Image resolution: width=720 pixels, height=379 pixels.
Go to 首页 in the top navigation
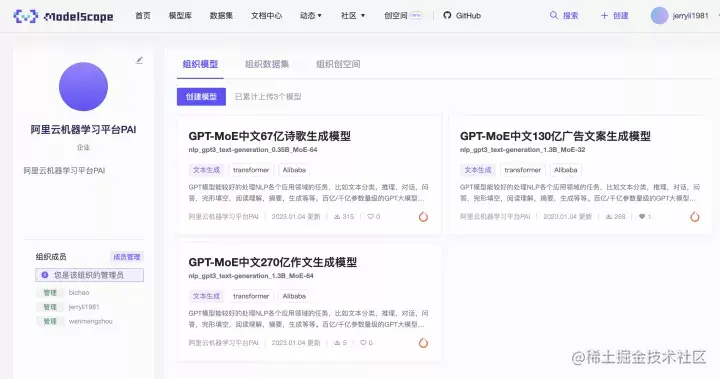143,16
